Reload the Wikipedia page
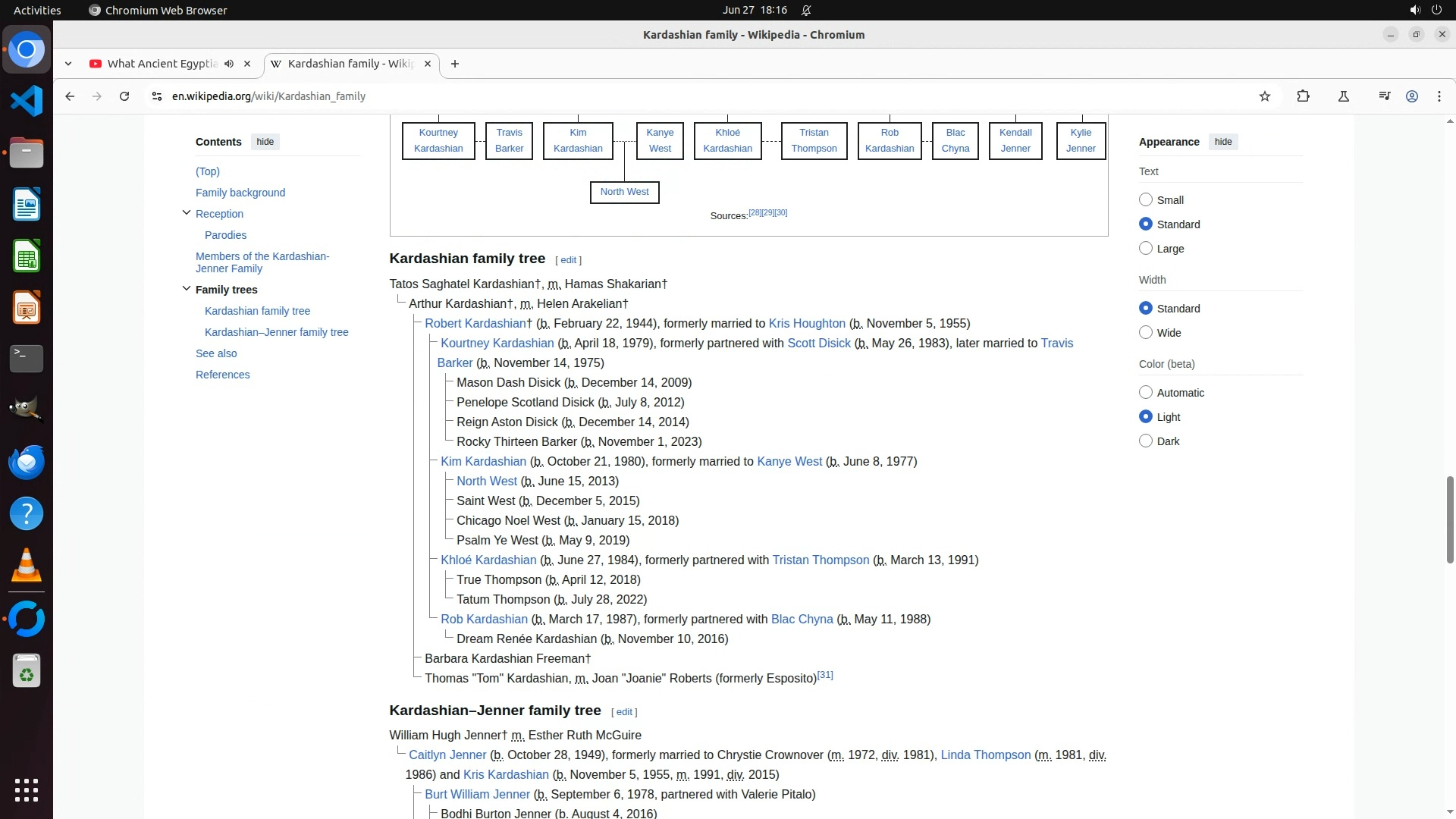 124,96
